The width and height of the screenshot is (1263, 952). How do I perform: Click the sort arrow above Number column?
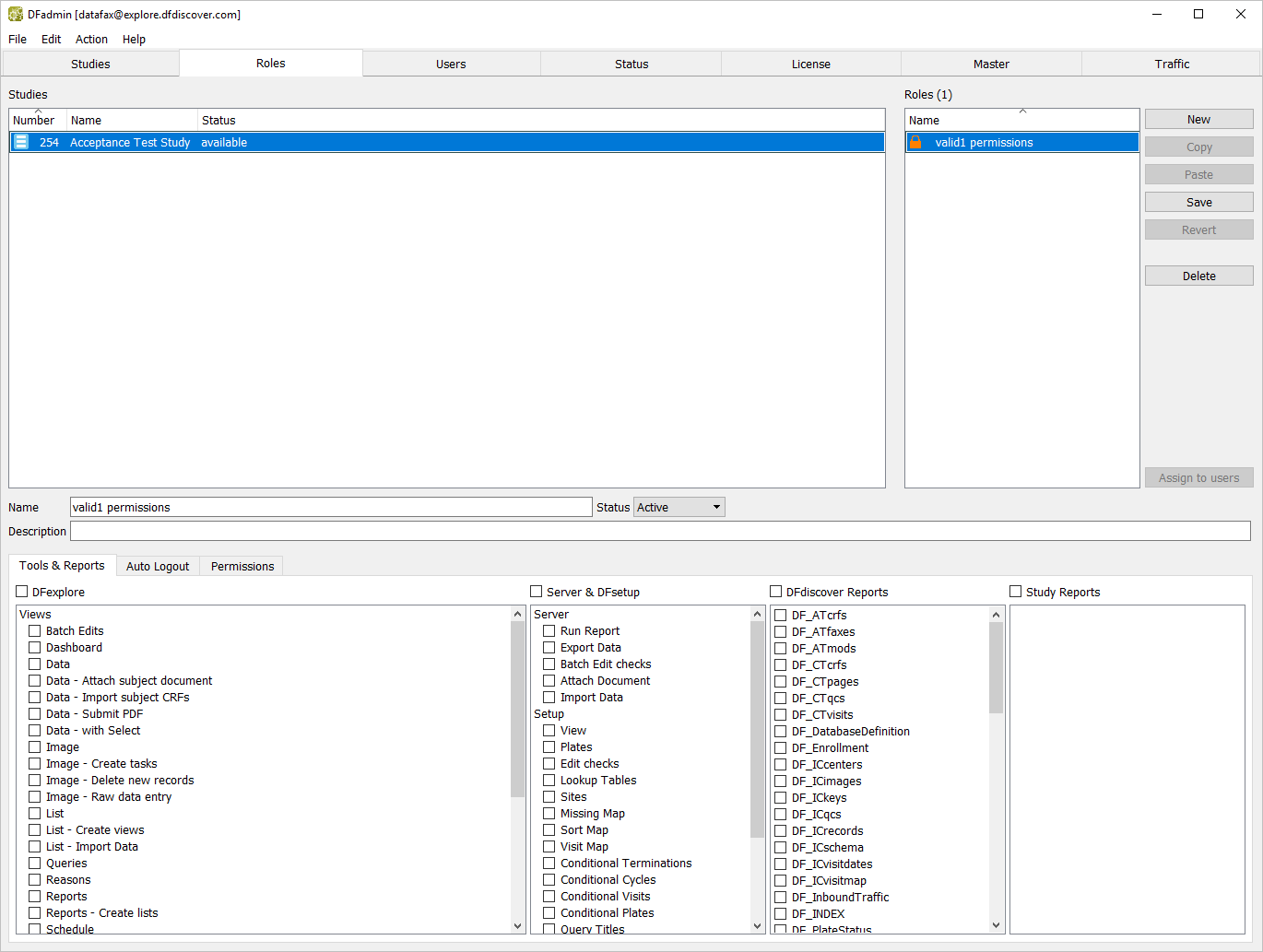point(38,112)
